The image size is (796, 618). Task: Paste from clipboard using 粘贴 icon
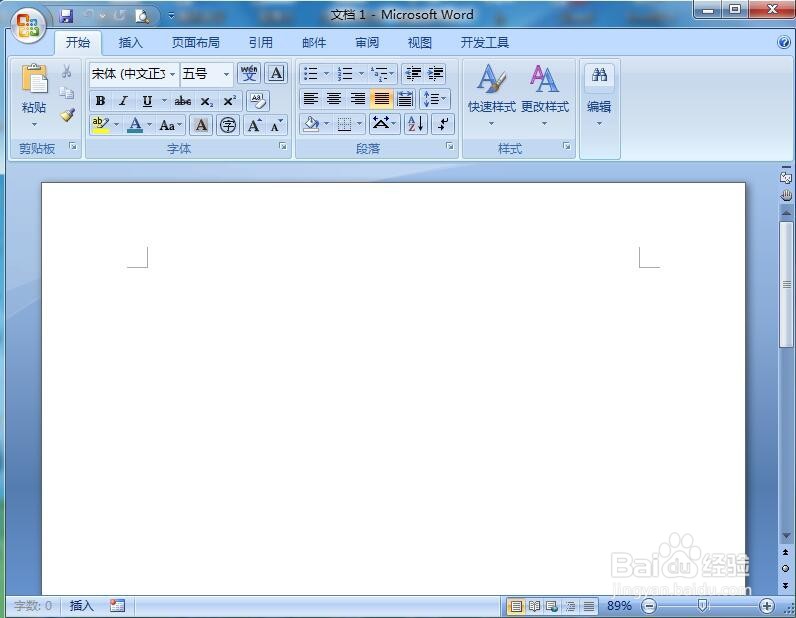click(34, 79)
